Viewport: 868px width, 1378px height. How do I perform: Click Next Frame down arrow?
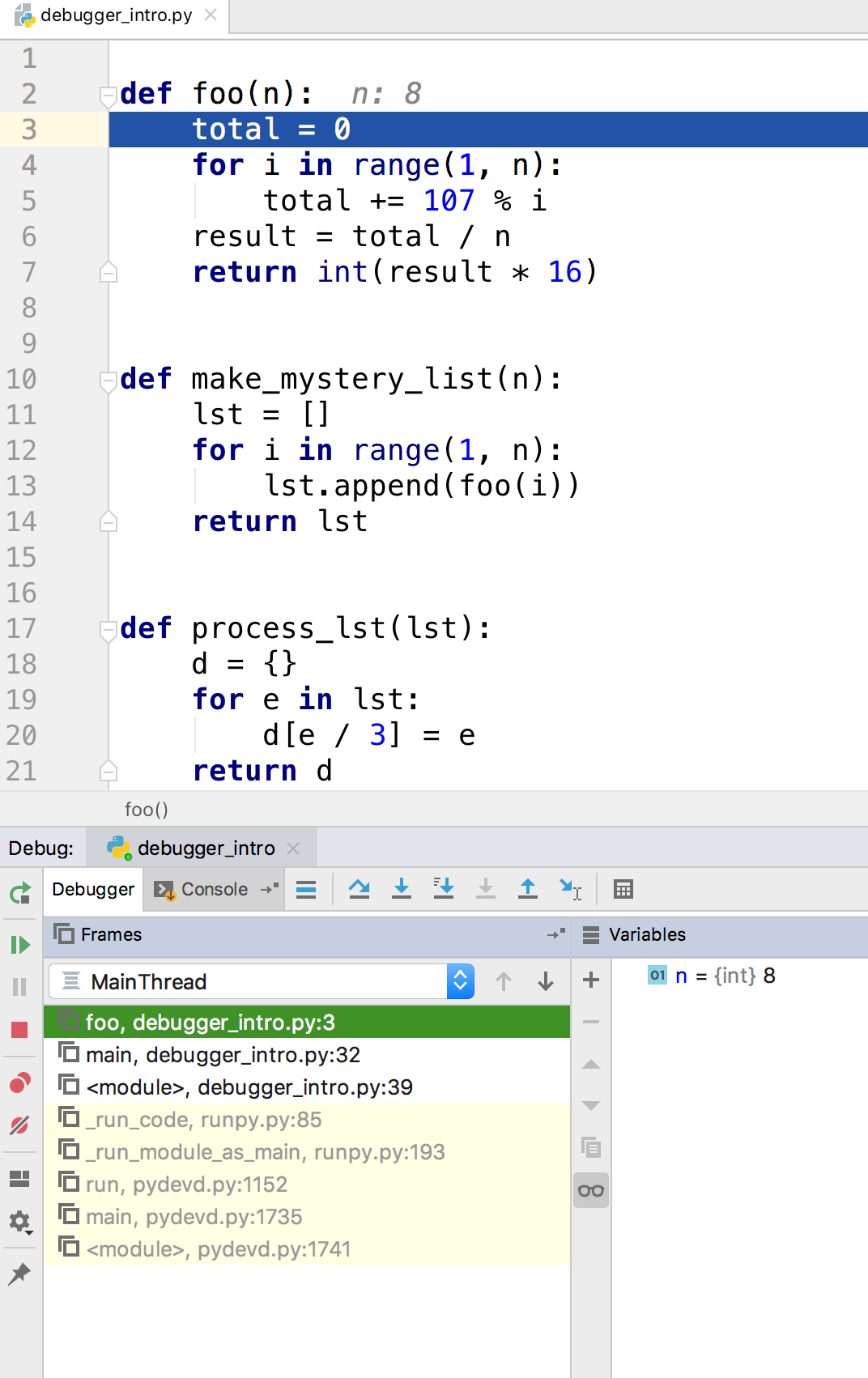click(546, 981)
